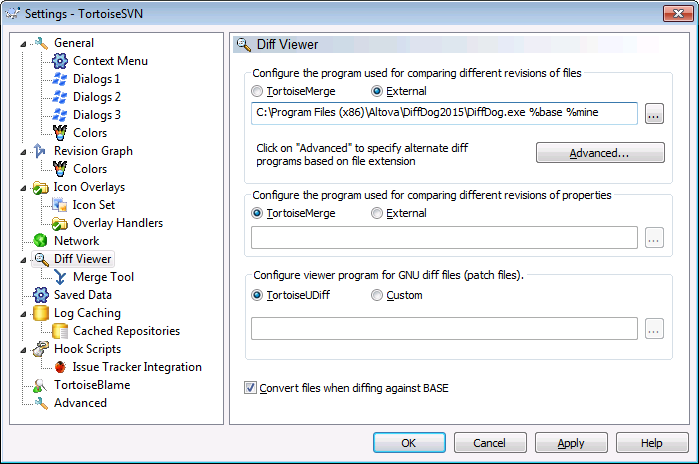This screenshot has height=464, width=699.
Task: Choose Custom viewer for GNU diff files
Action: click(x=377, y=295)
